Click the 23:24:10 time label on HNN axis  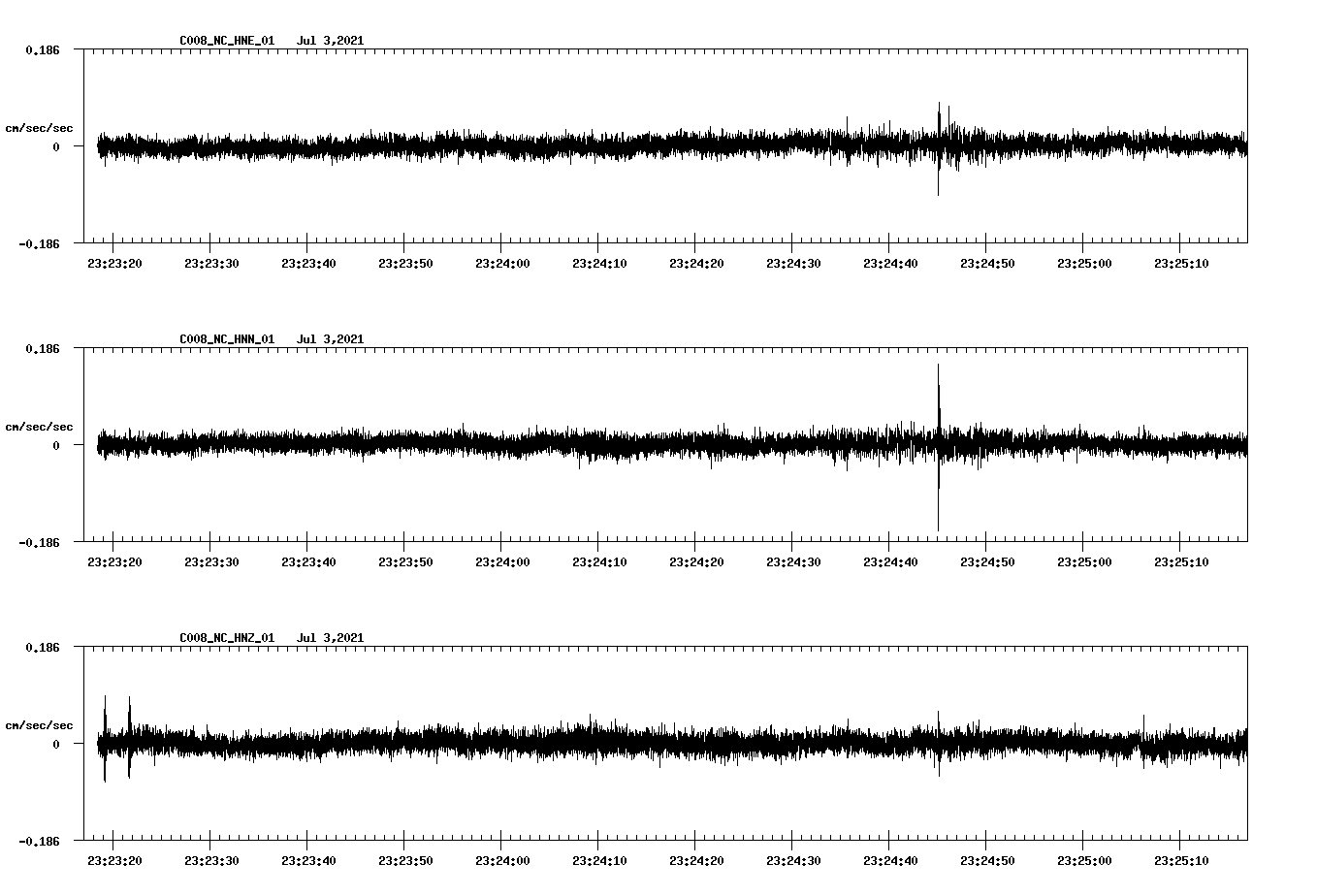click(x=599, y=561)
